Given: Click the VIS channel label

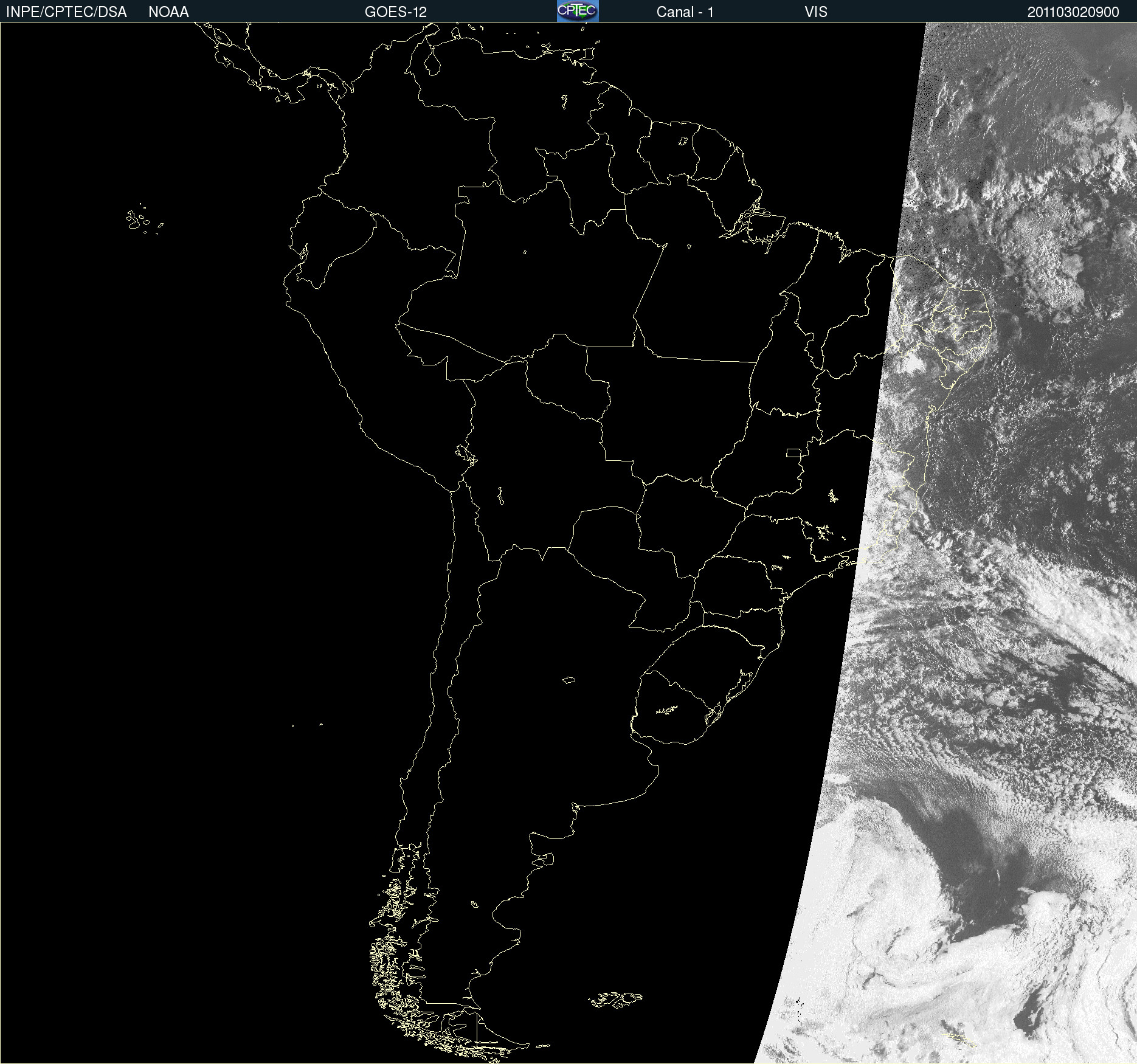Looking at the screenshot, I should [x=816, y=12].
